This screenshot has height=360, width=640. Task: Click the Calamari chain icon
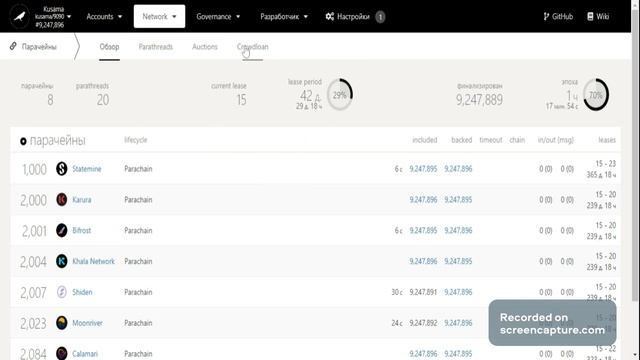[62, 353]
